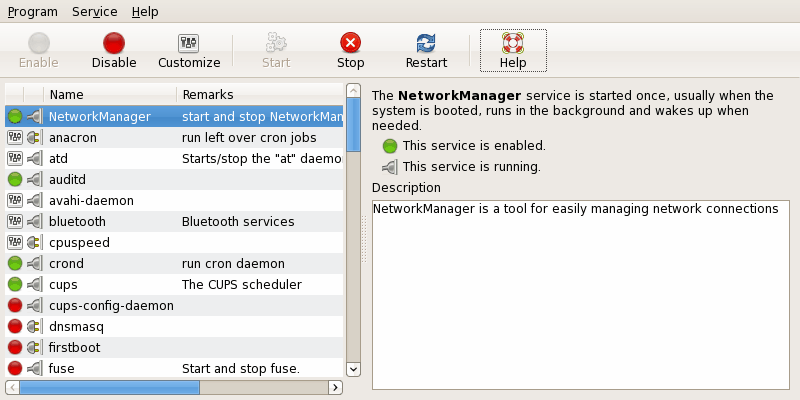Restart the NetworkManager service
This screenshot has height=400, width=800.
[x=426, y=43]
